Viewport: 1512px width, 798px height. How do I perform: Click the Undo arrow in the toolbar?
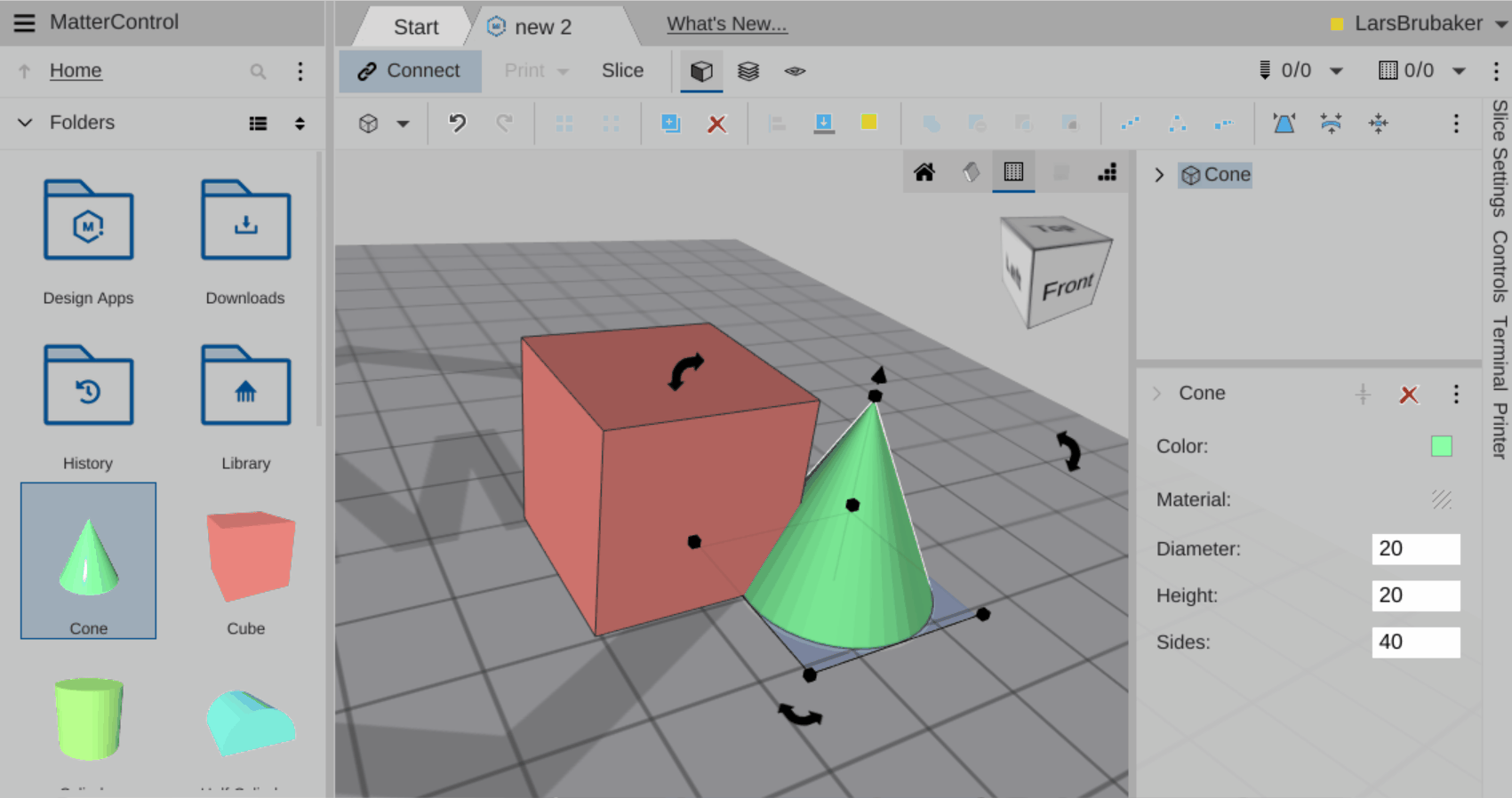tap(457, 123)
